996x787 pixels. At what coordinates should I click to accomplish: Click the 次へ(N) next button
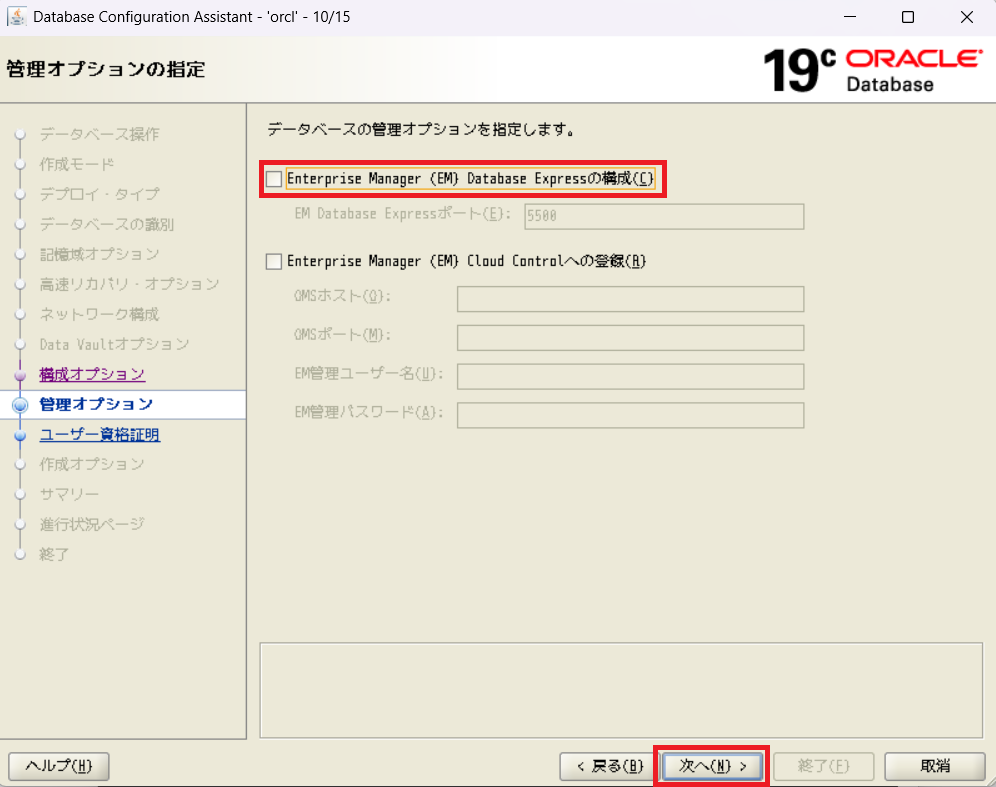[713, 766]
